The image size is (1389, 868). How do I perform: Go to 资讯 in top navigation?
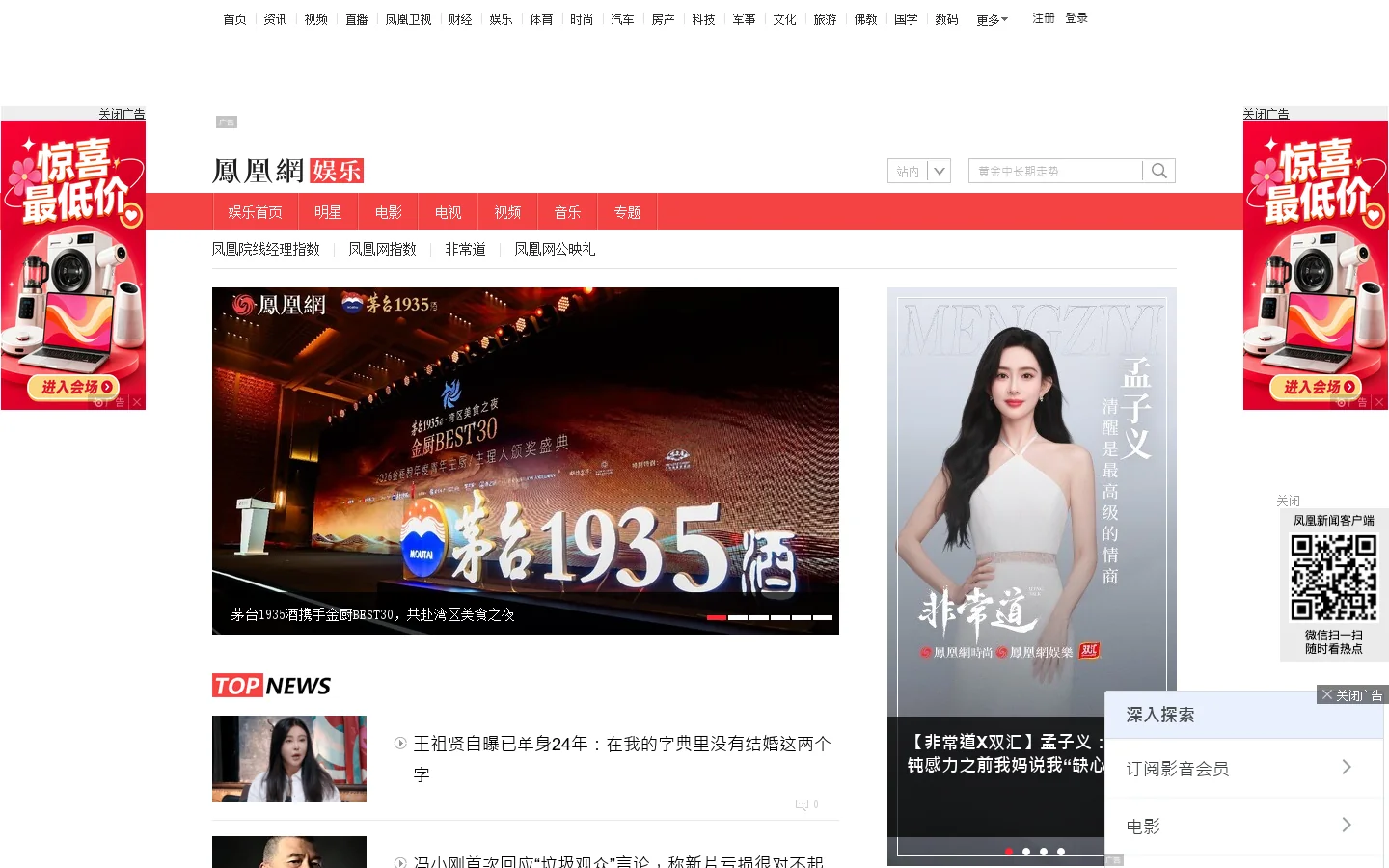tap(275, 19)
